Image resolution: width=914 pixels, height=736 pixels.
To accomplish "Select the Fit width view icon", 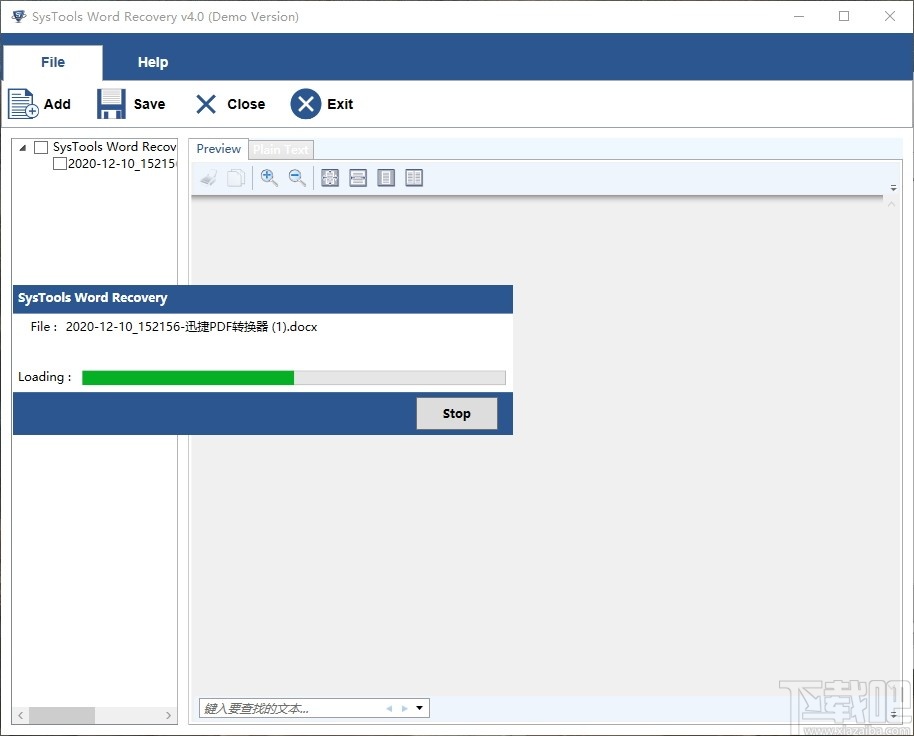I will click(358, 177).
